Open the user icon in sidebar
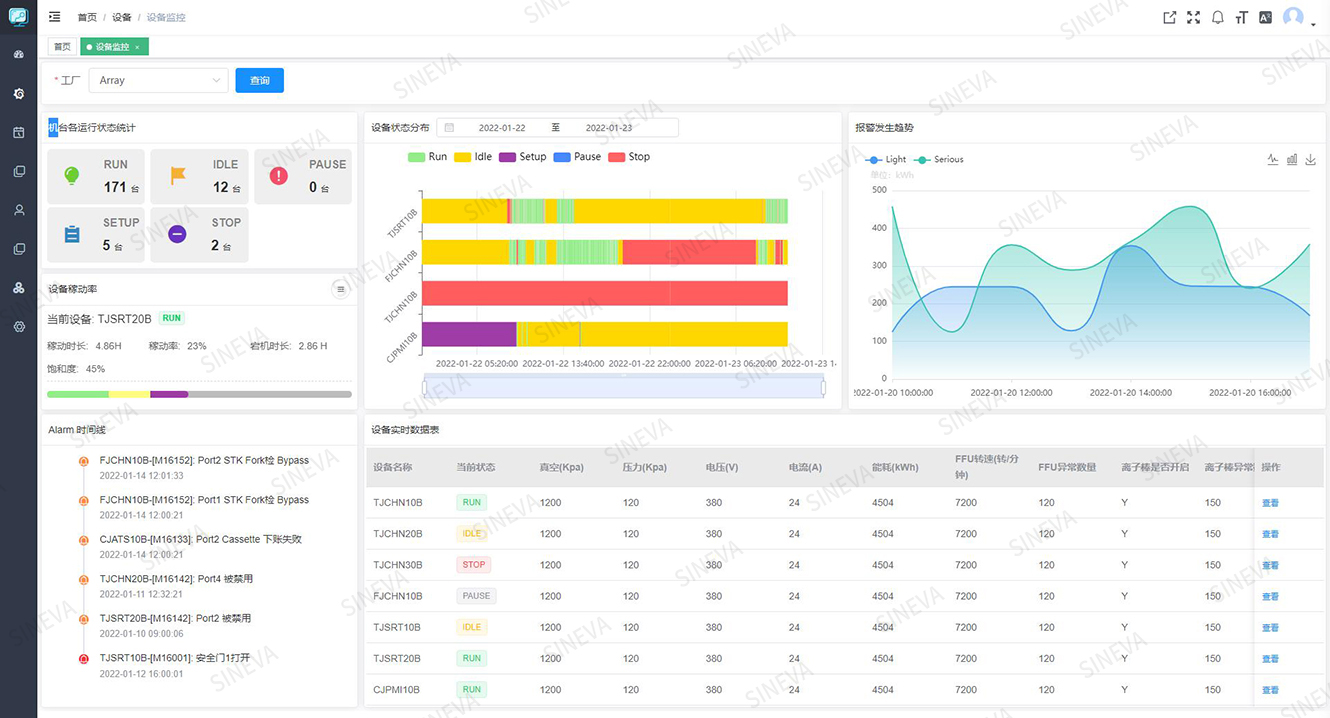1330x718 pixels. [18, 210]
